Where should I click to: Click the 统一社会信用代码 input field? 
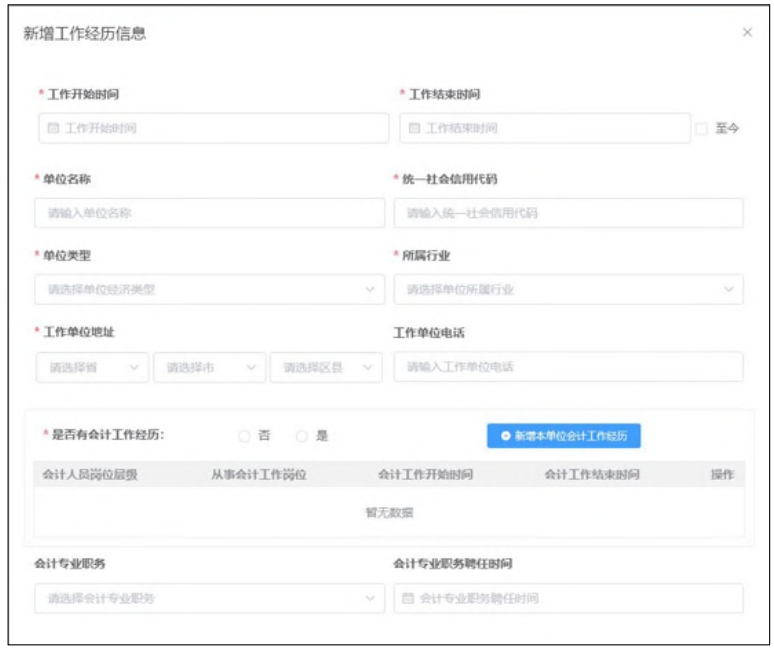click(x=568, y=213)
